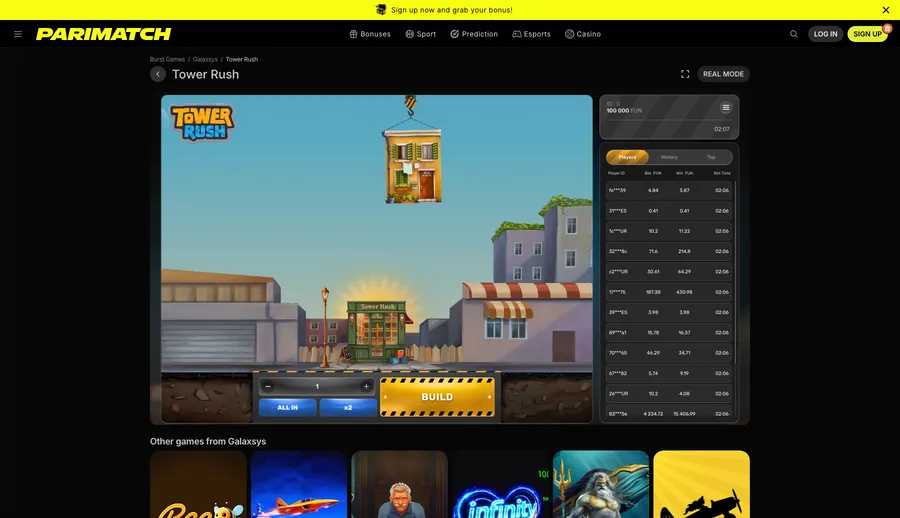Select the Players tab

coord(627,157)
